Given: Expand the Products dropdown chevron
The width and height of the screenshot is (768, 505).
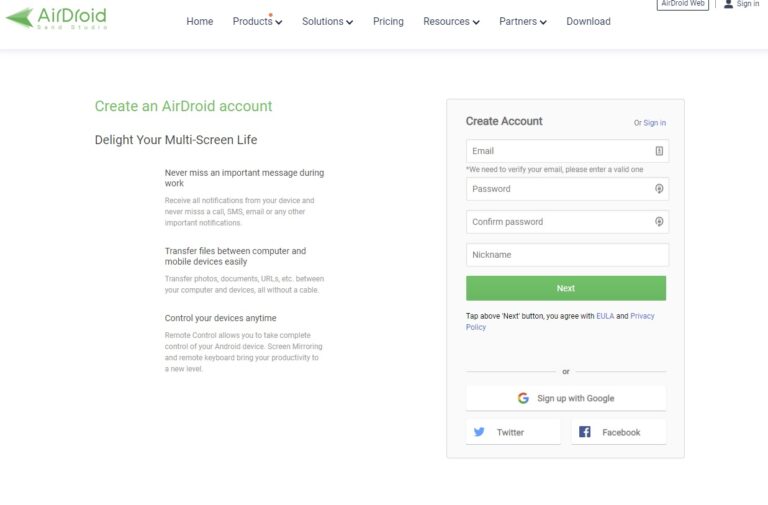Looking at the screenshot, I should pyautogui.click(x=279, y=22).
